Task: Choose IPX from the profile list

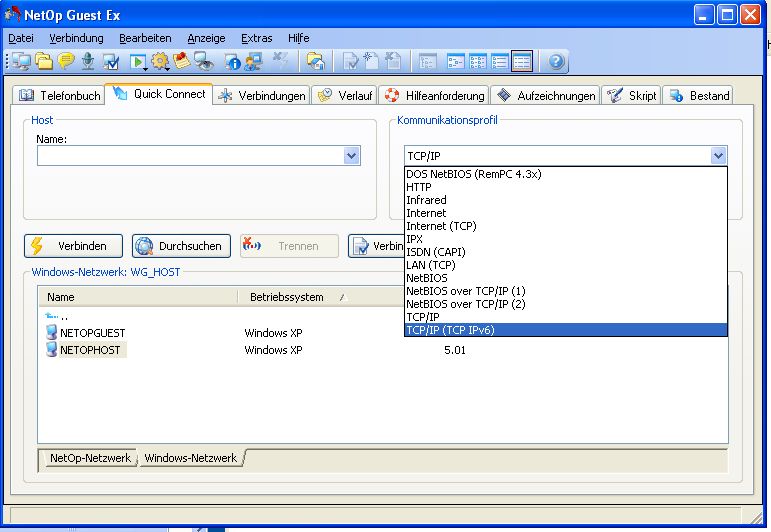Action: pos(565,239)
